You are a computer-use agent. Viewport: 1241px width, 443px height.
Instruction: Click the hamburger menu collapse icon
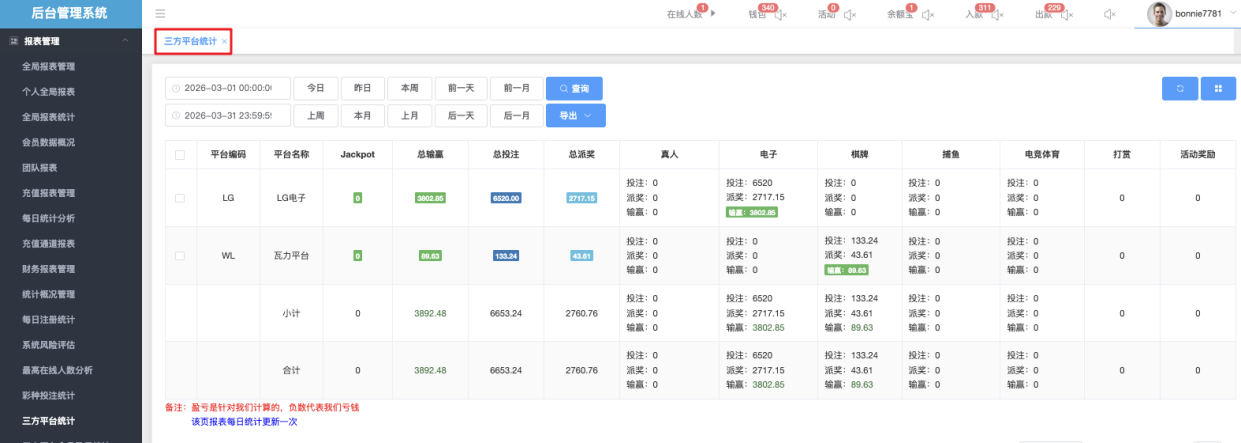pyautogui.click(x=160, y=14)
